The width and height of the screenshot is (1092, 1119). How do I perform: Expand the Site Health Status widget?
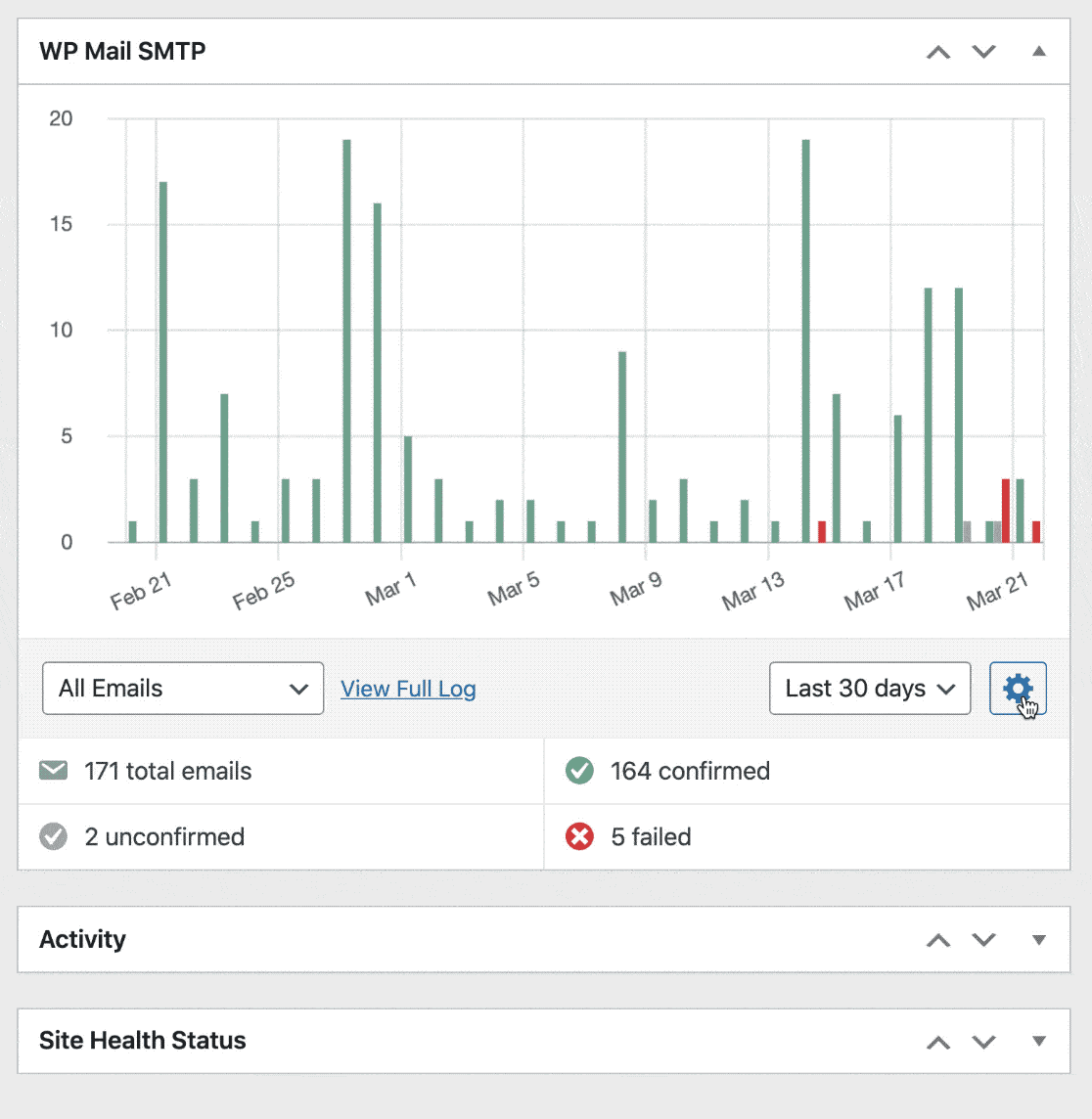[1038, 1041]
